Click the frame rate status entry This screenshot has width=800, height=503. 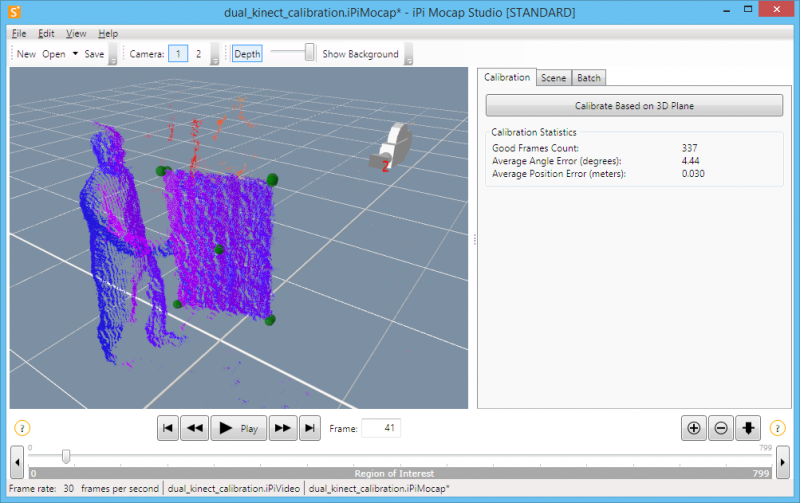(84, 488)
